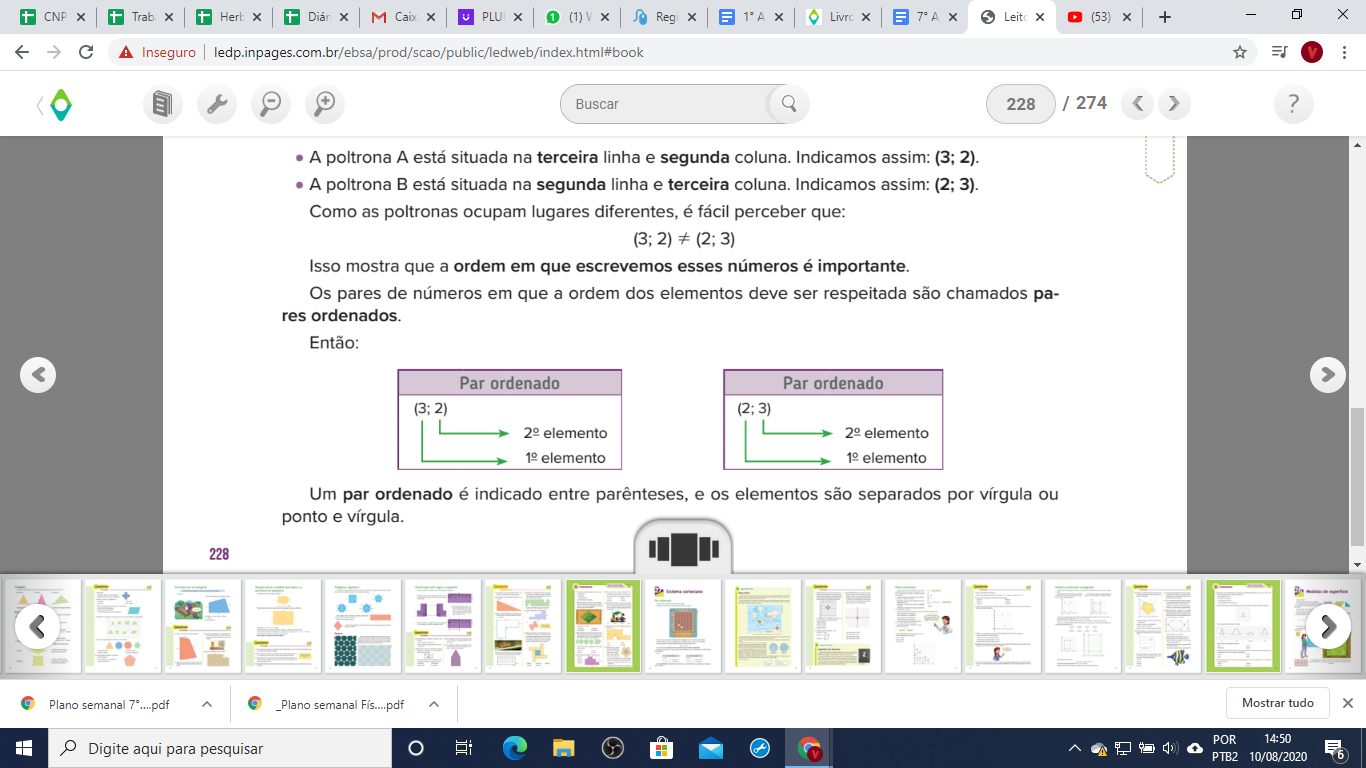Screen dimensions: 1366x768
Task: Collapse the thumbnail strip handle
Action: point(683,549)
